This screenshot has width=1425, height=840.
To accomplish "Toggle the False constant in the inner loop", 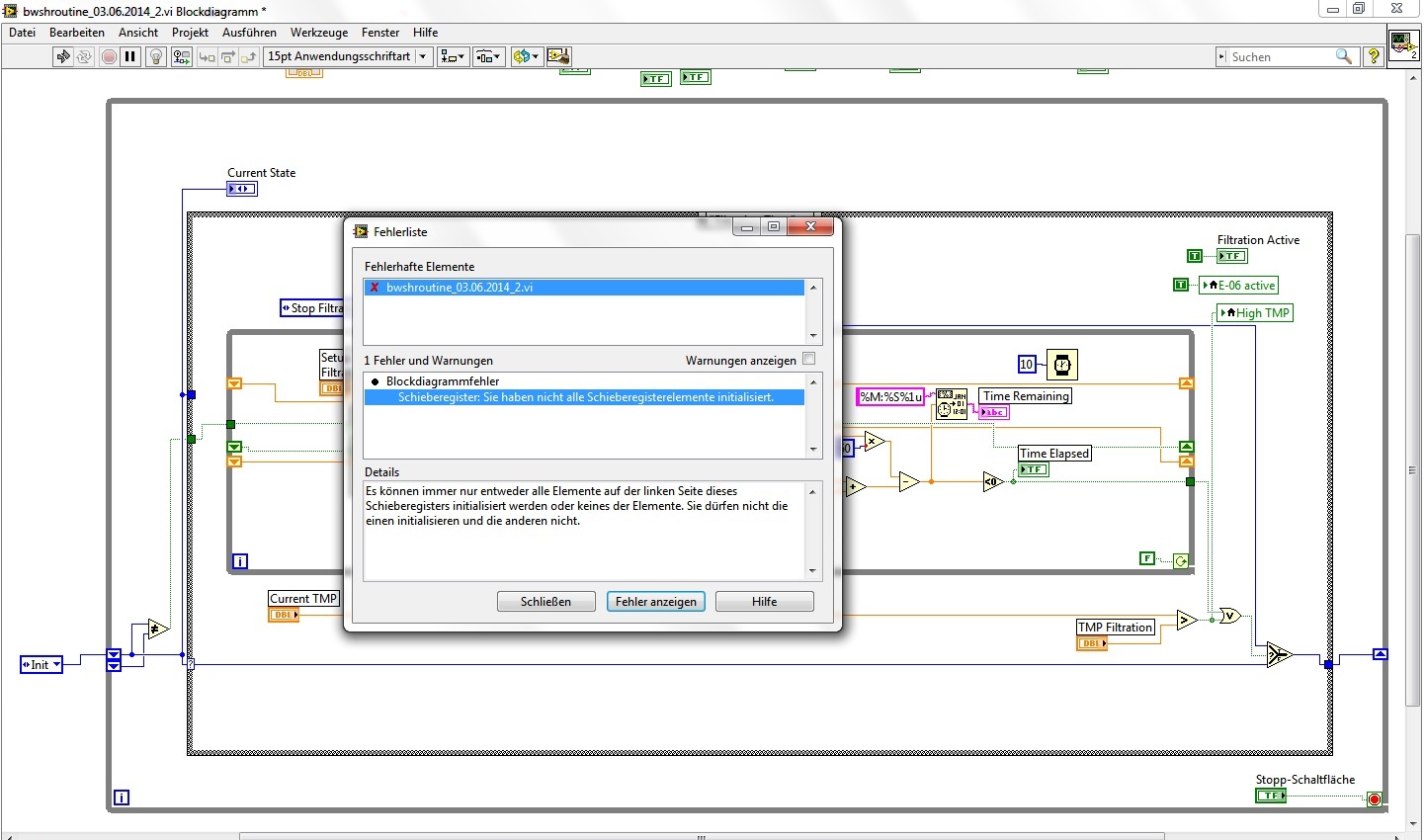I will click(1147, 558).
